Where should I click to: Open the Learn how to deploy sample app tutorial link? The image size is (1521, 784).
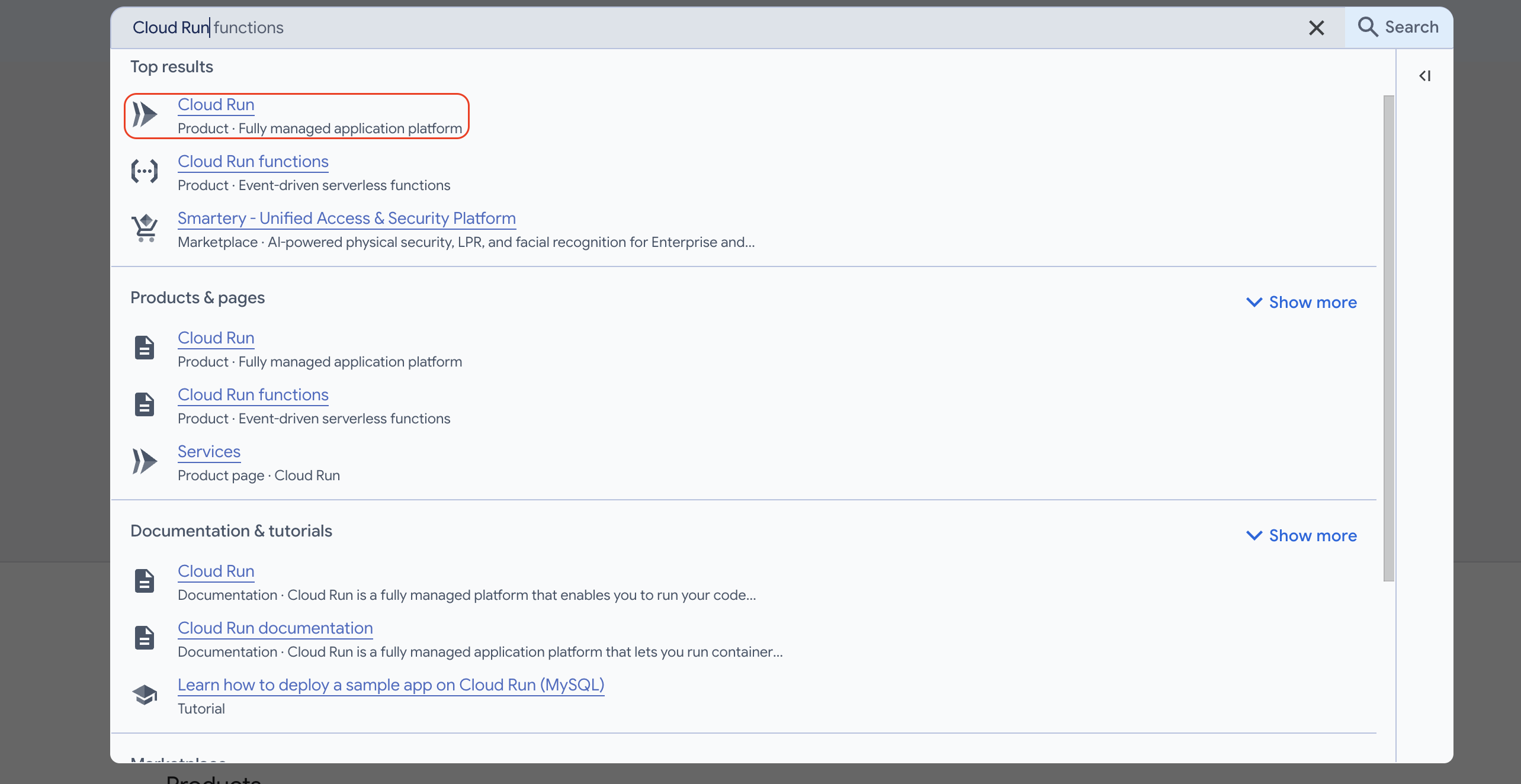391,685
